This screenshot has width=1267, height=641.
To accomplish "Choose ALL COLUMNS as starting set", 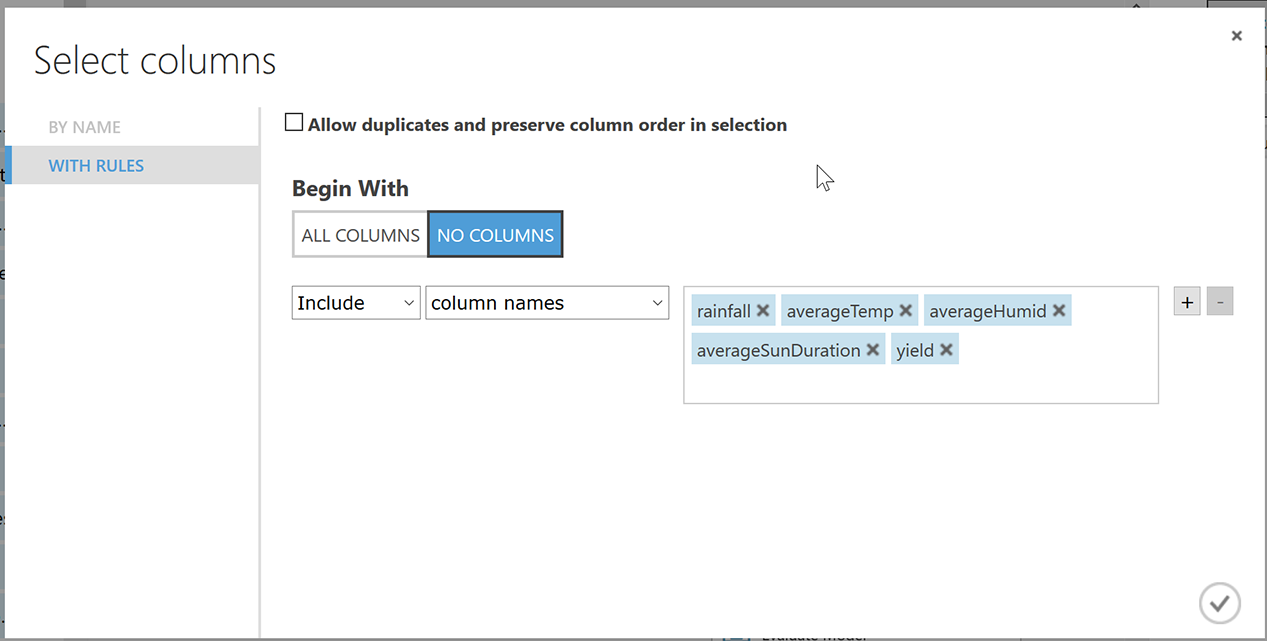I will [360, 235].
